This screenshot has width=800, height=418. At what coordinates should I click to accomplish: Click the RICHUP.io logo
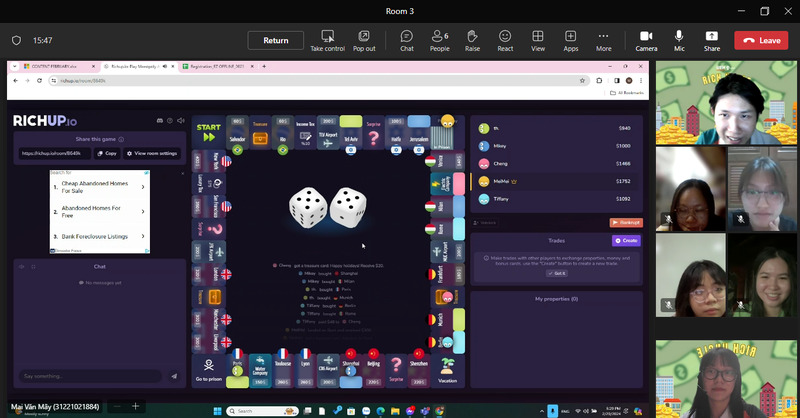point(45,121)
